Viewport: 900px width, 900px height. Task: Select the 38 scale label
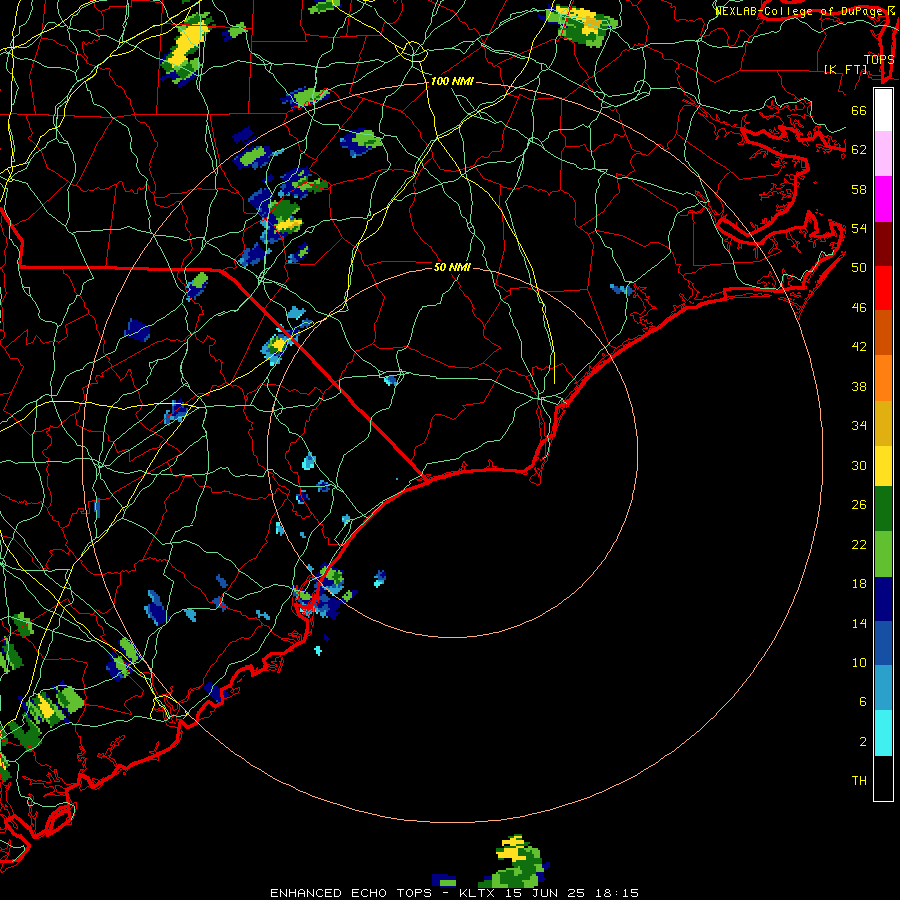click(x=859, y=386)
